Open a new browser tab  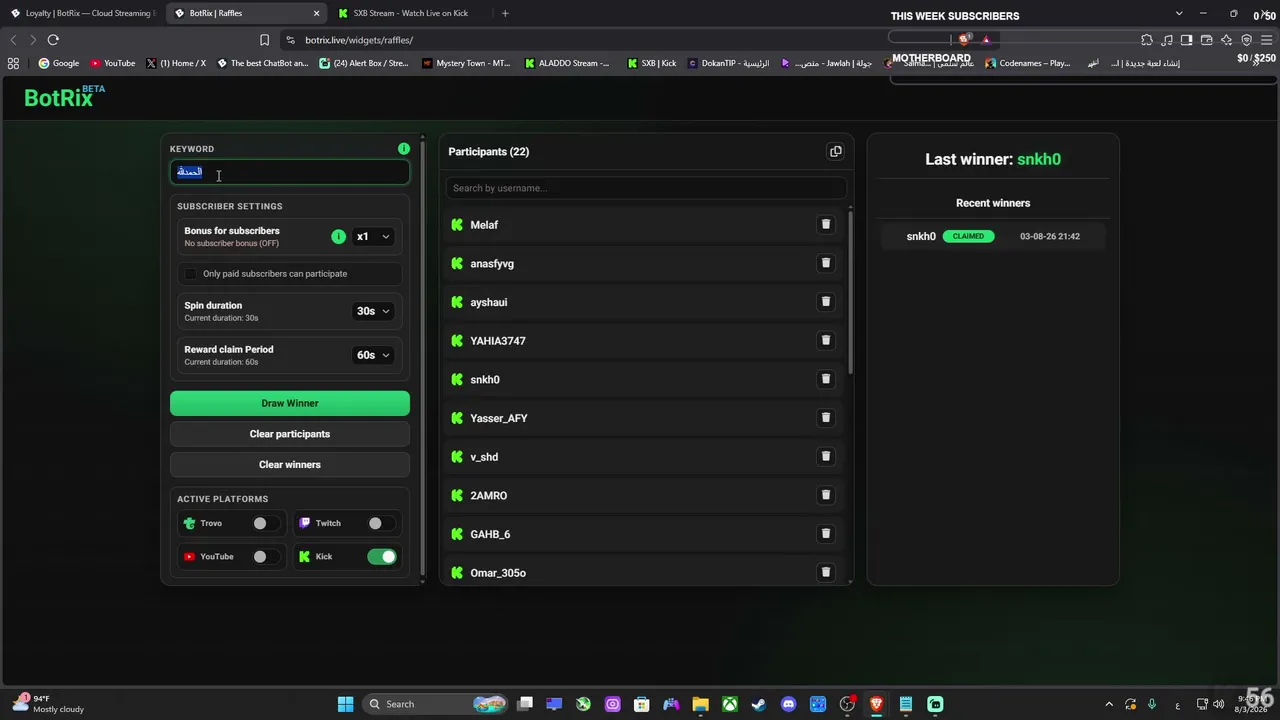505,13
